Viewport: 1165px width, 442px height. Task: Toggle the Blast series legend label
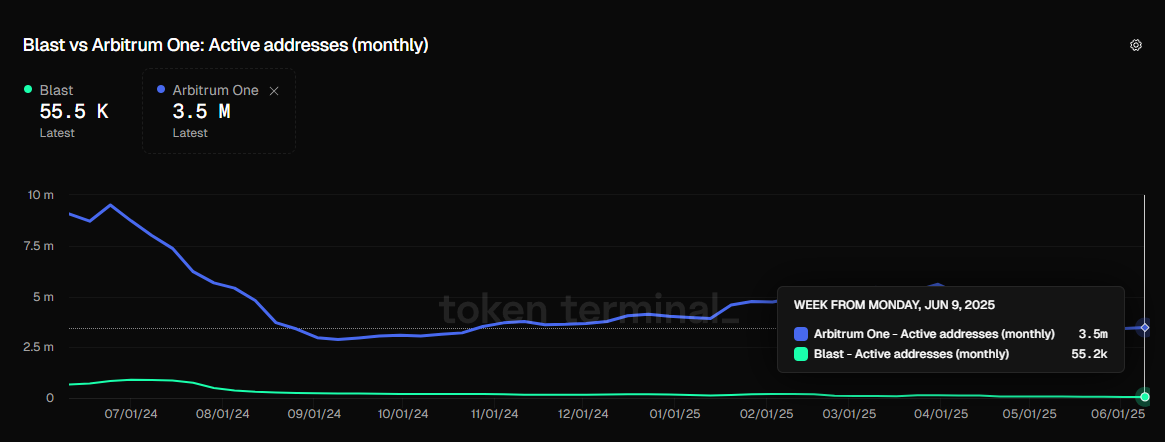[x=56, y=90]
